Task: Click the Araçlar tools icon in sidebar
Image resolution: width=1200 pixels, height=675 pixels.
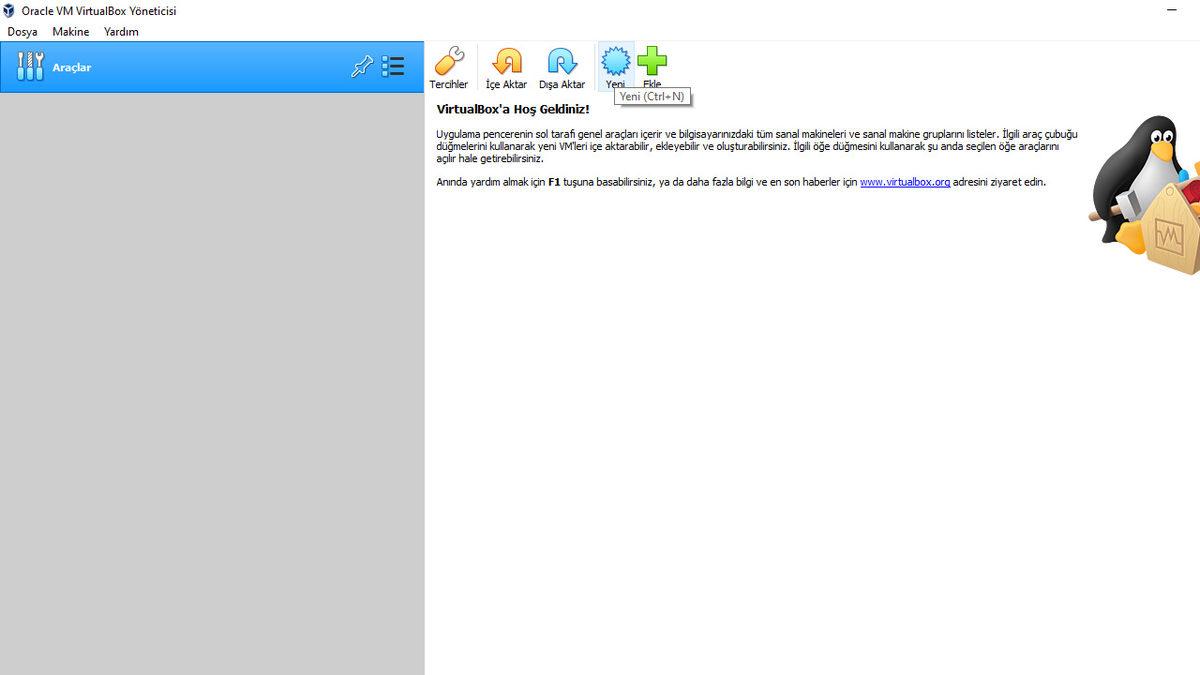Action: pos(30,67)
